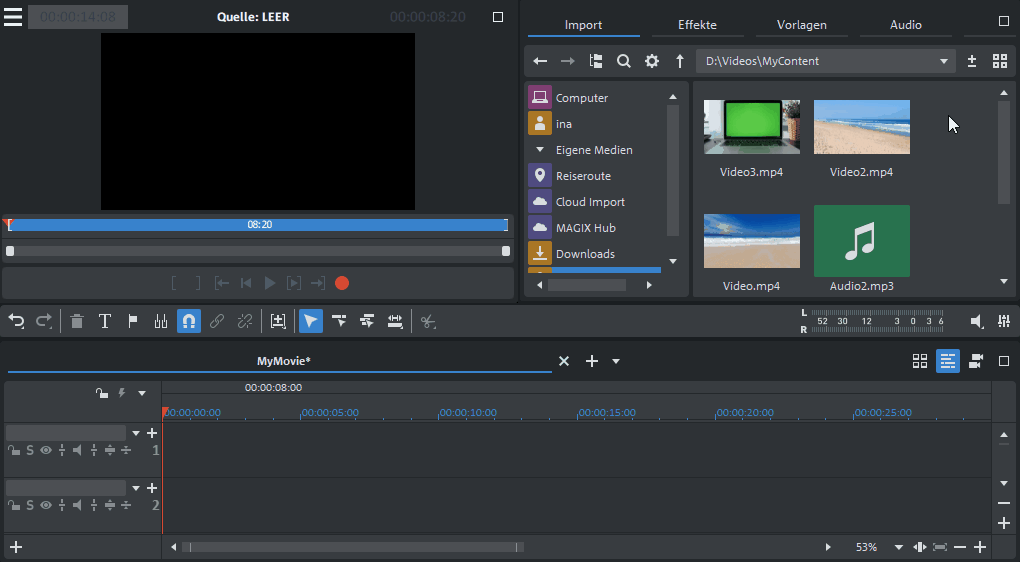
Task: Click the razor scissors cut tool
Action: click(428, 321)
